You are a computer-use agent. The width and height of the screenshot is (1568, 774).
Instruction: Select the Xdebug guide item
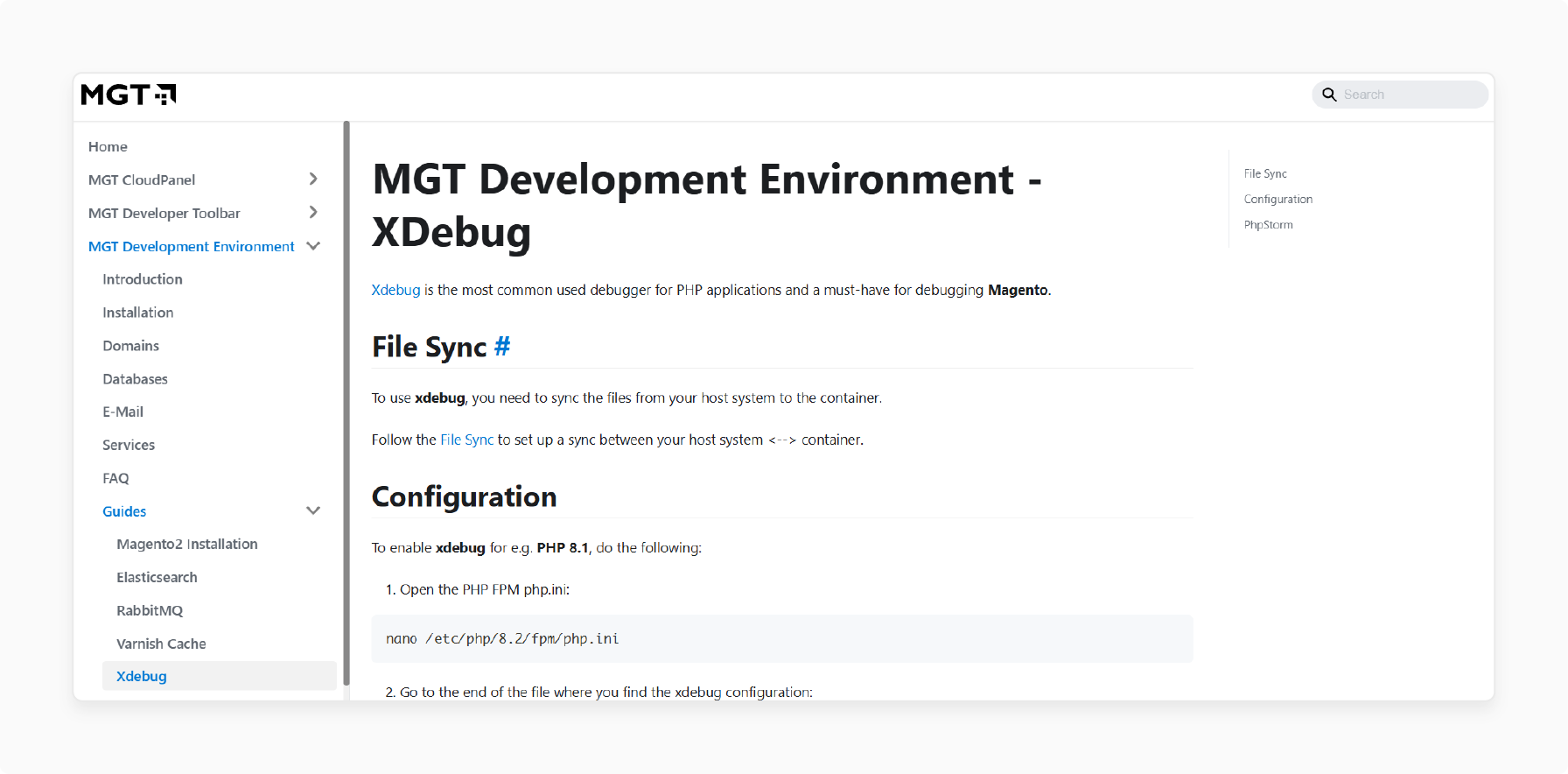click(220, 676)
